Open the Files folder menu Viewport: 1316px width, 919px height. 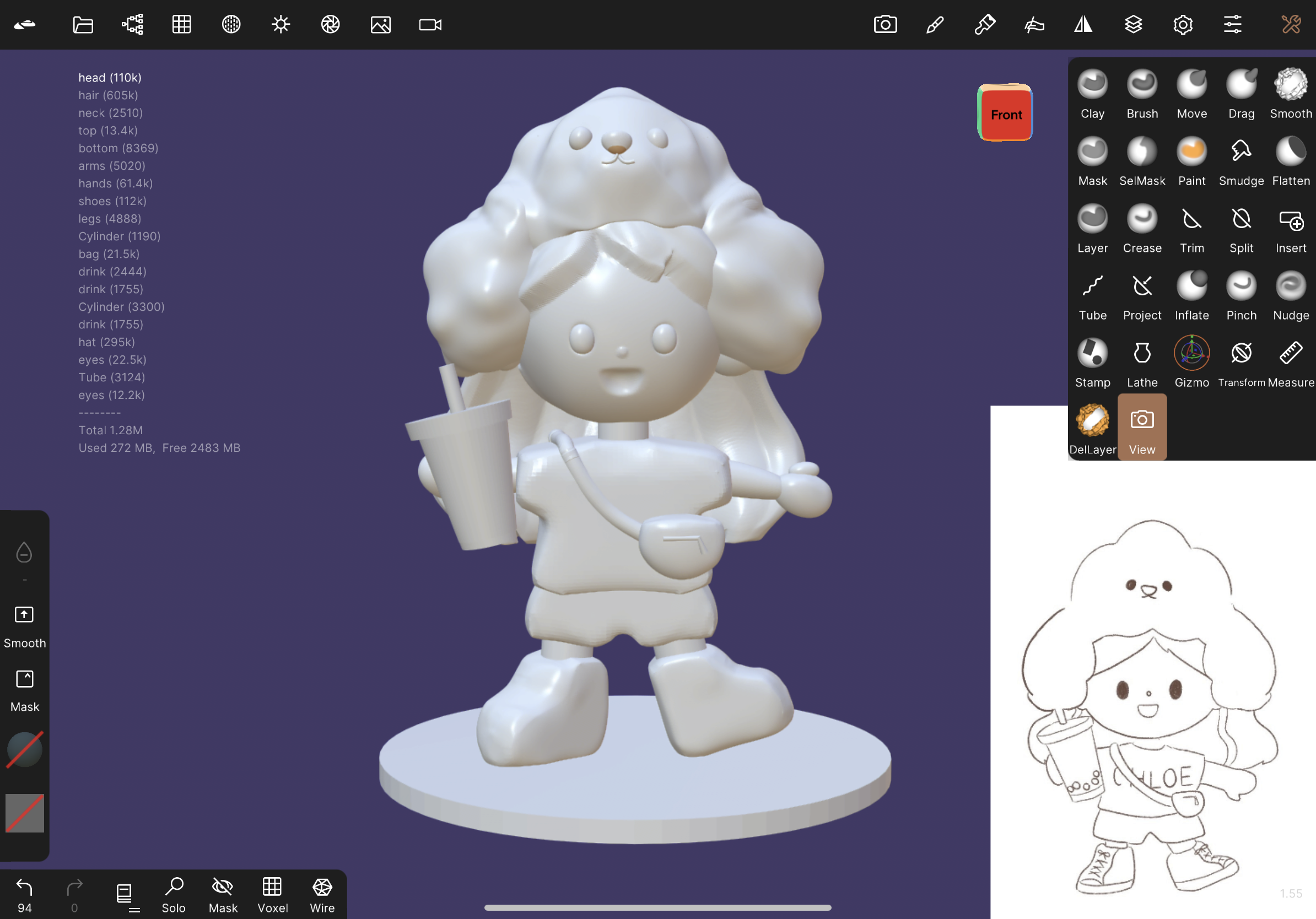[83, 25]
